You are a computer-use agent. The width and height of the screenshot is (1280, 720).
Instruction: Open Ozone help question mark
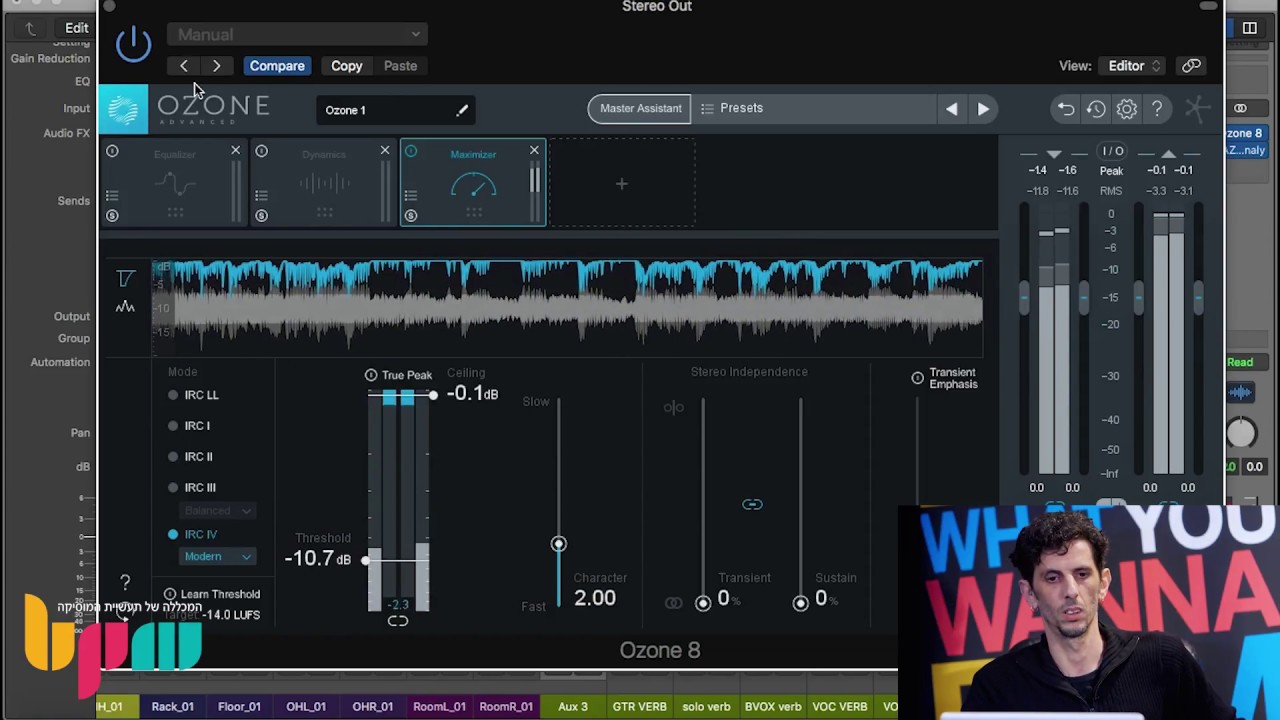1157,109
